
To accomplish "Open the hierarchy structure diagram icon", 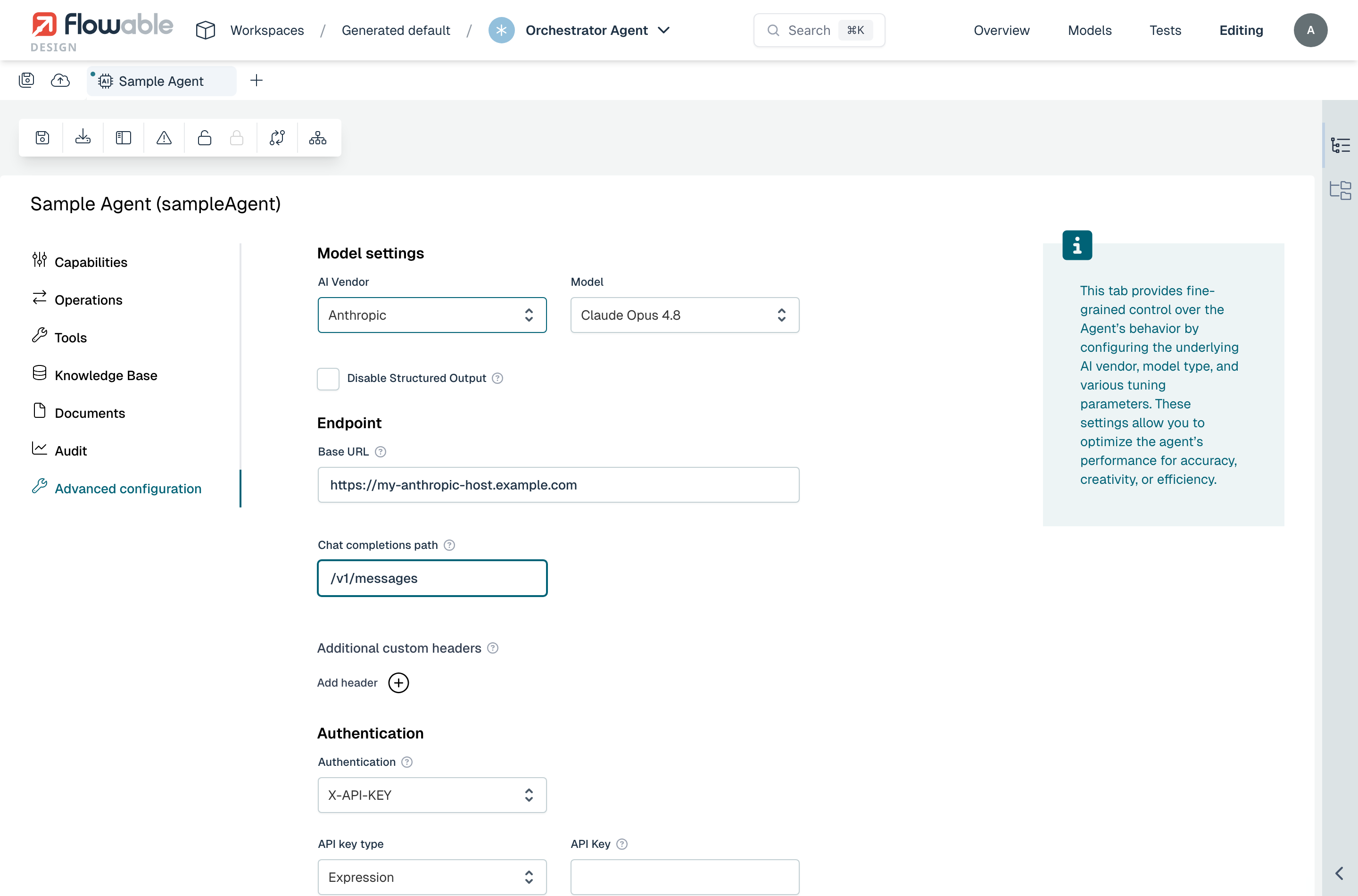I will pyautogui.click(x=318, y=138).
